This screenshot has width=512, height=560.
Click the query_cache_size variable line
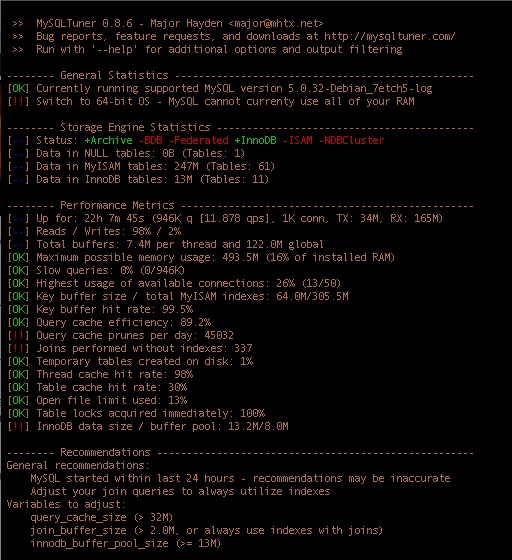pos(102,518)
